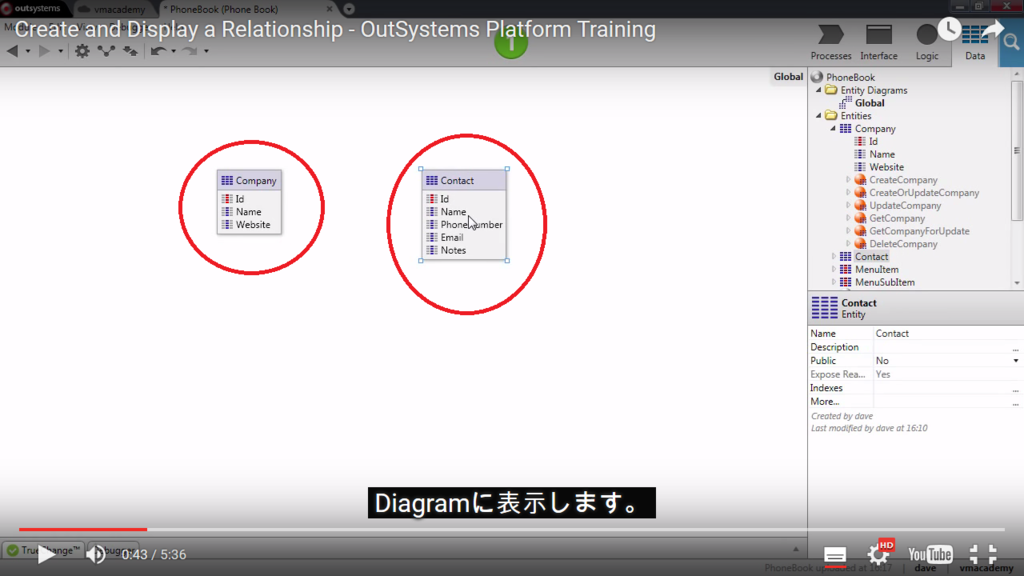Toggle subtitles captions button

point(835,555)
